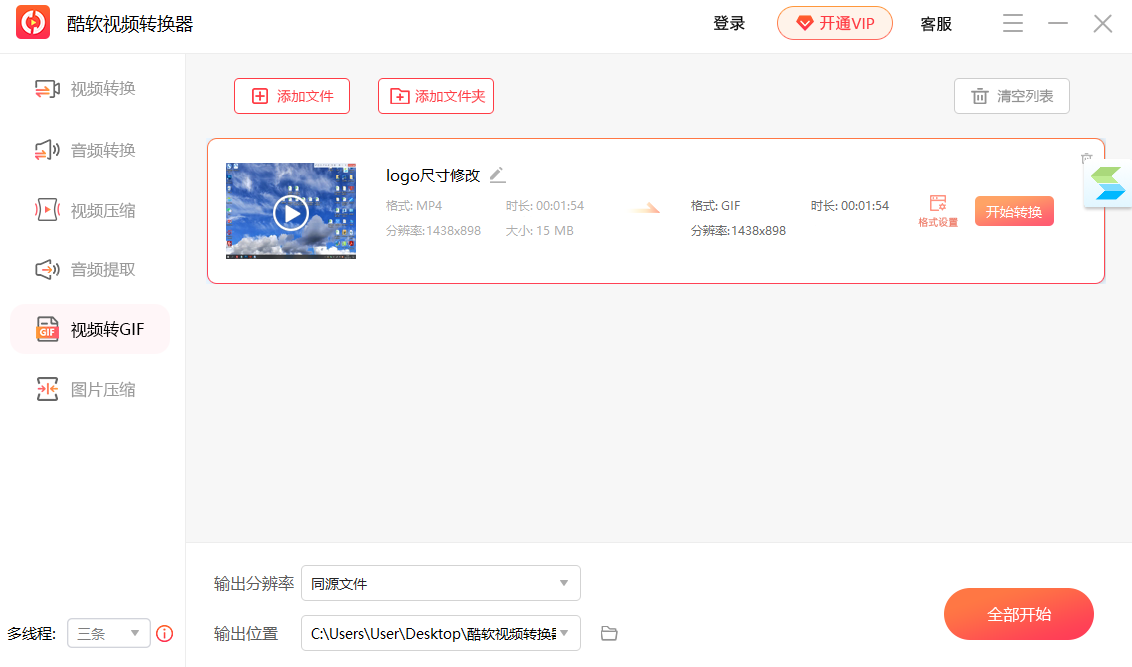This screenshot has width=1132, height=667.
Task: Play the logo尺寸修改 video thumbnail
Action: pos(291,213)
